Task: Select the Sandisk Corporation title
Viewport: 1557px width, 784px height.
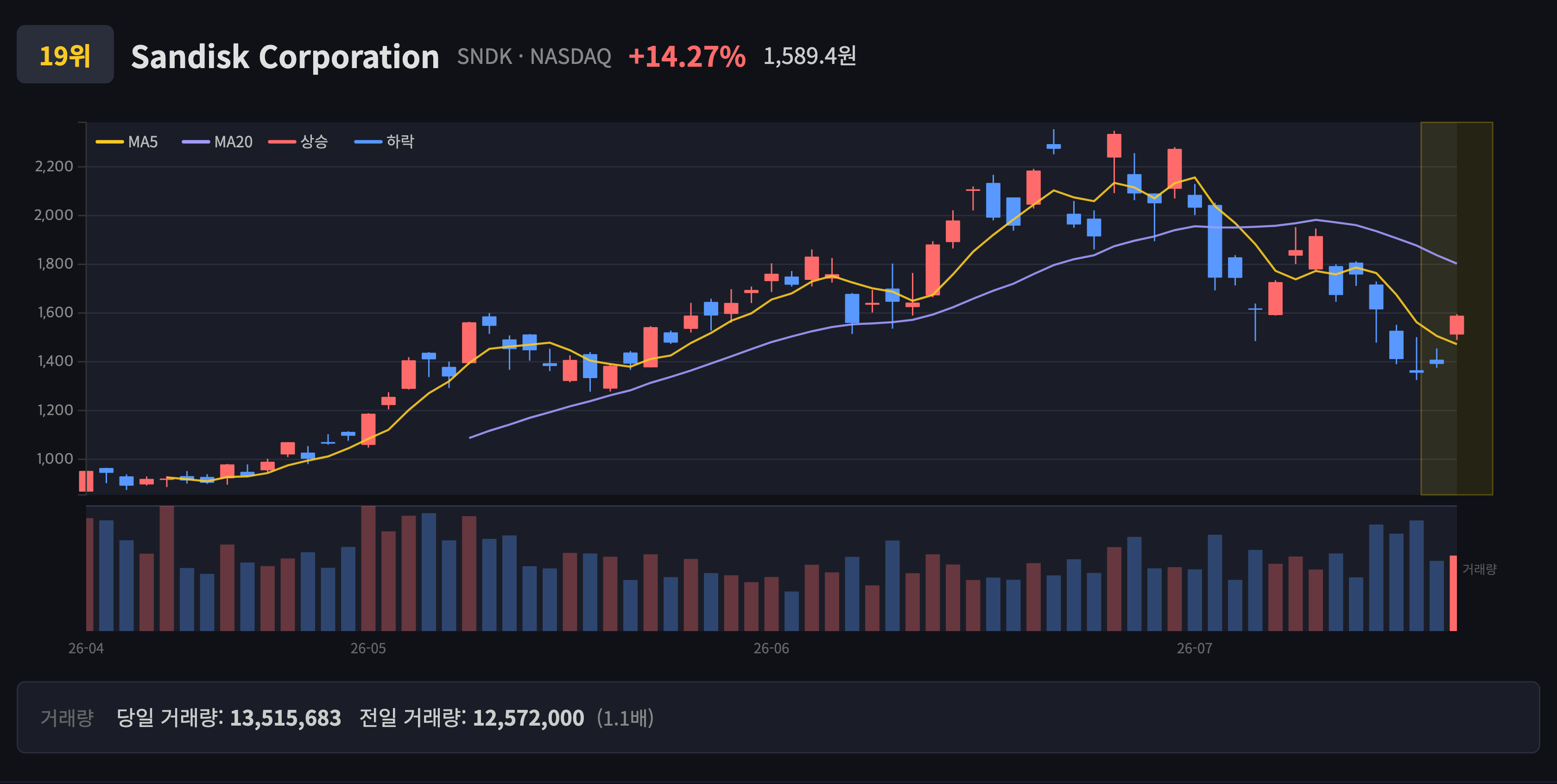Action: 285,57
